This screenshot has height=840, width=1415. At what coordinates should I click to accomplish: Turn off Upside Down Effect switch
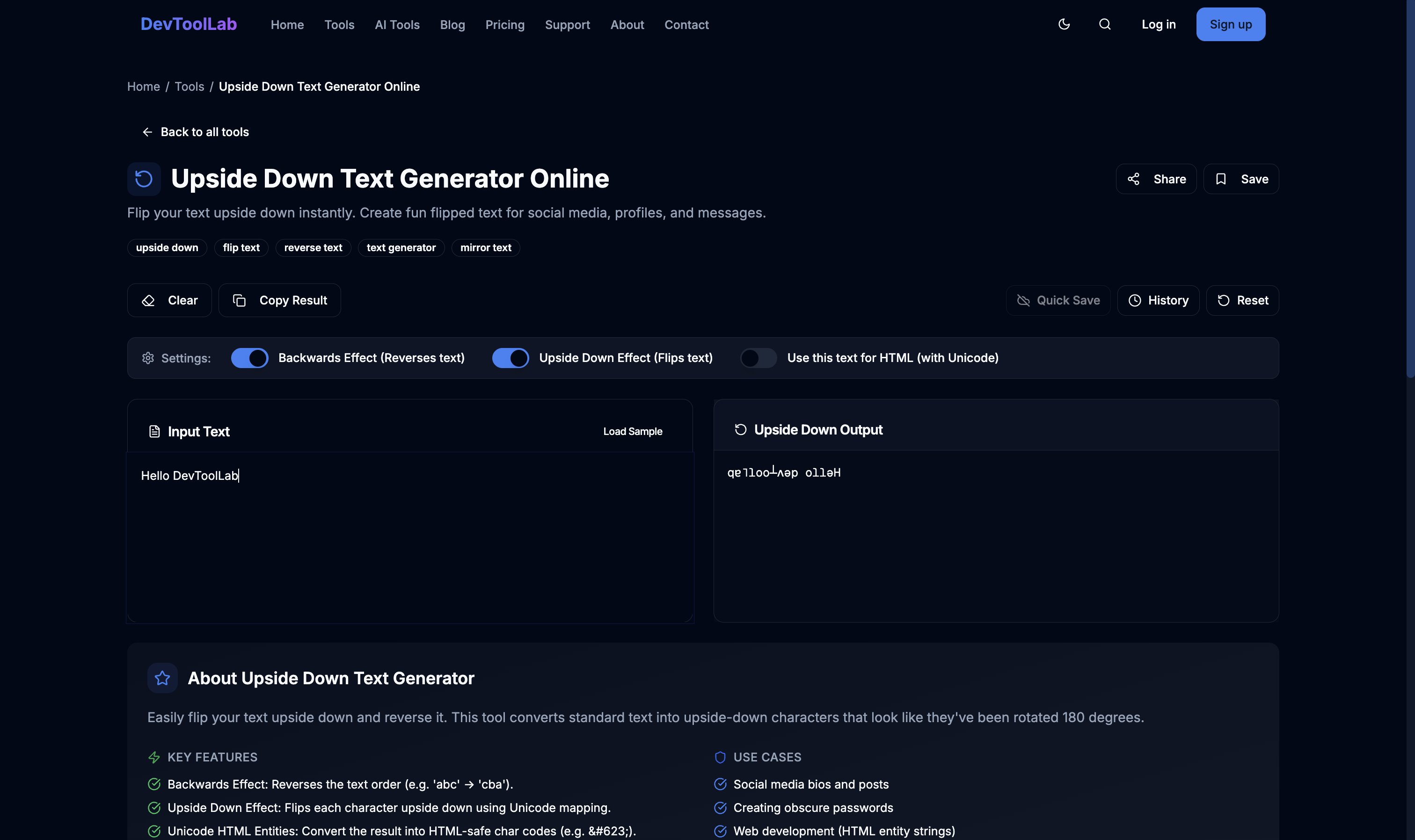pyautogui.click(x=510, y=358)
